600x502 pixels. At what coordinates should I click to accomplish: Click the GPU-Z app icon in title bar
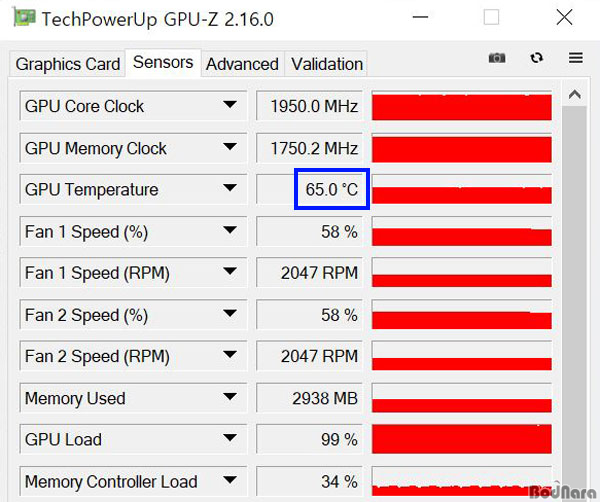point(22,19)
